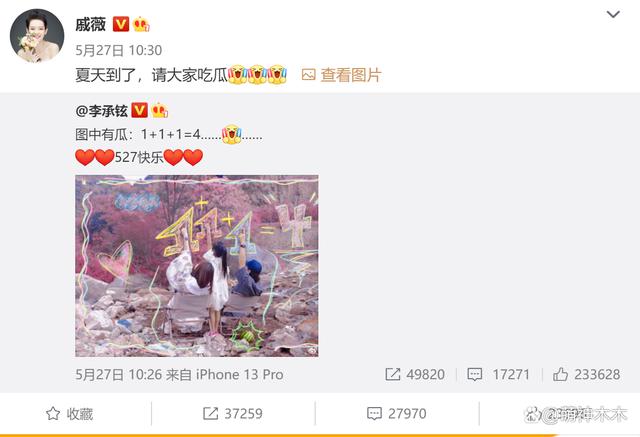Click the crown icon beside 李承铉
640x437 pixels.
click(x=160, y=111)
